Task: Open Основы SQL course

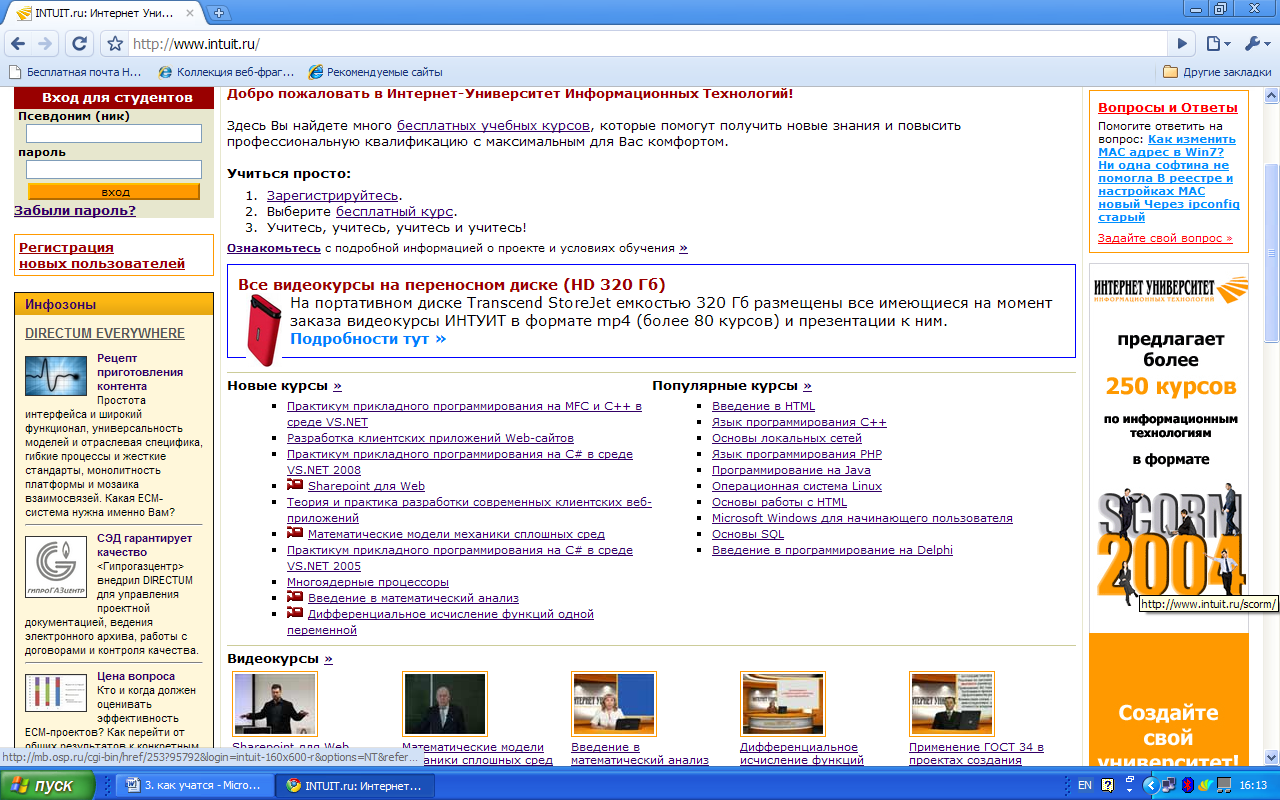Action: click(748, 534)
